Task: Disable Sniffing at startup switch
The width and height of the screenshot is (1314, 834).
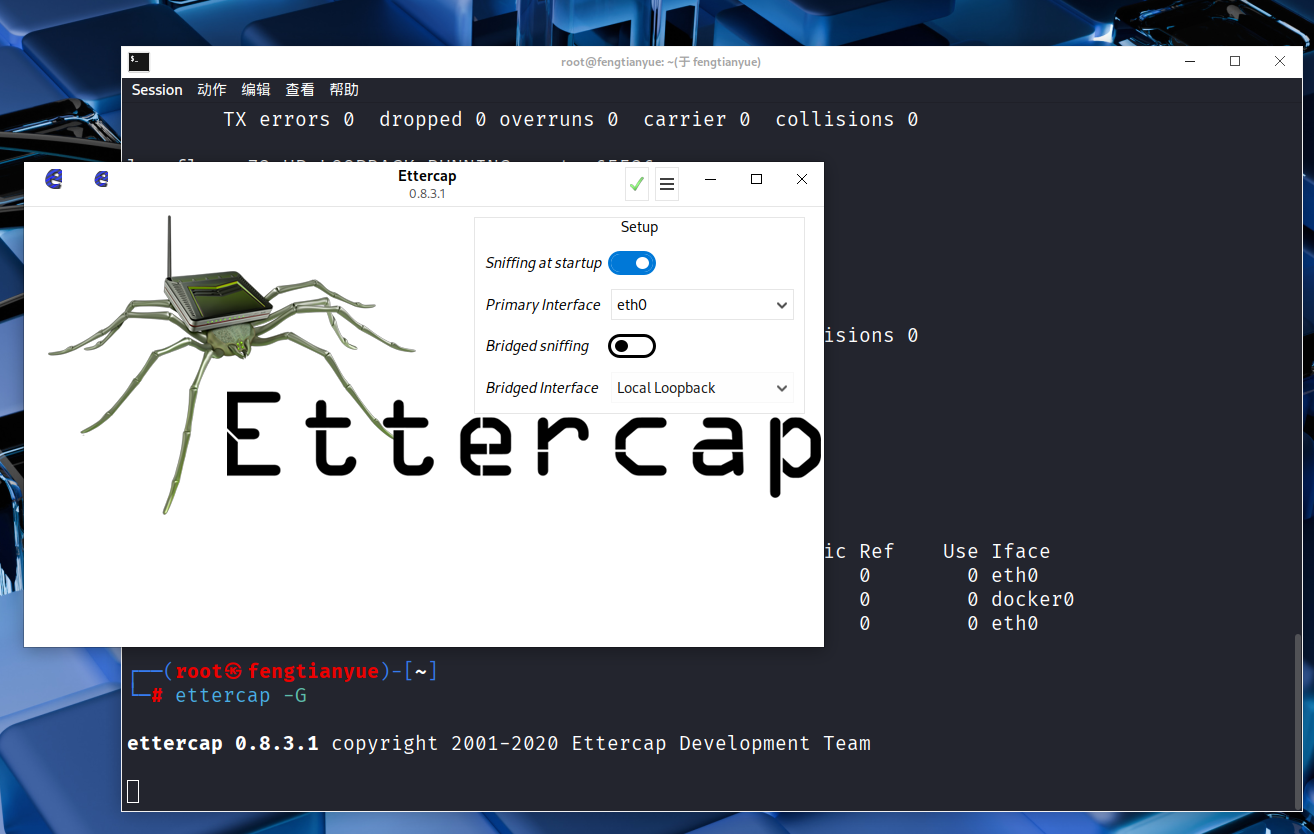Action: [632, 263]
